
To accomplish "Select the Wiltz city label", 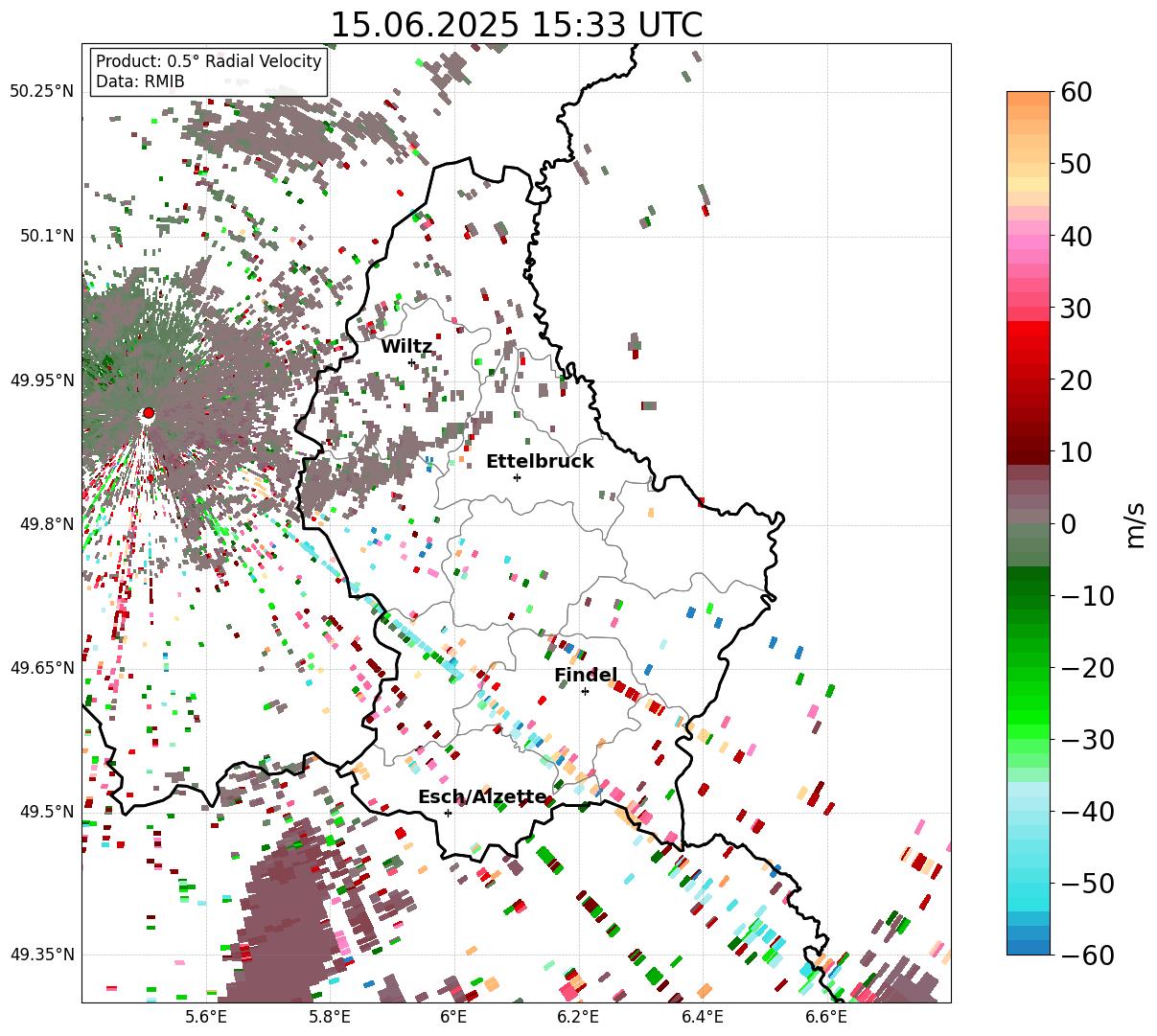I will tap(406, 346).
